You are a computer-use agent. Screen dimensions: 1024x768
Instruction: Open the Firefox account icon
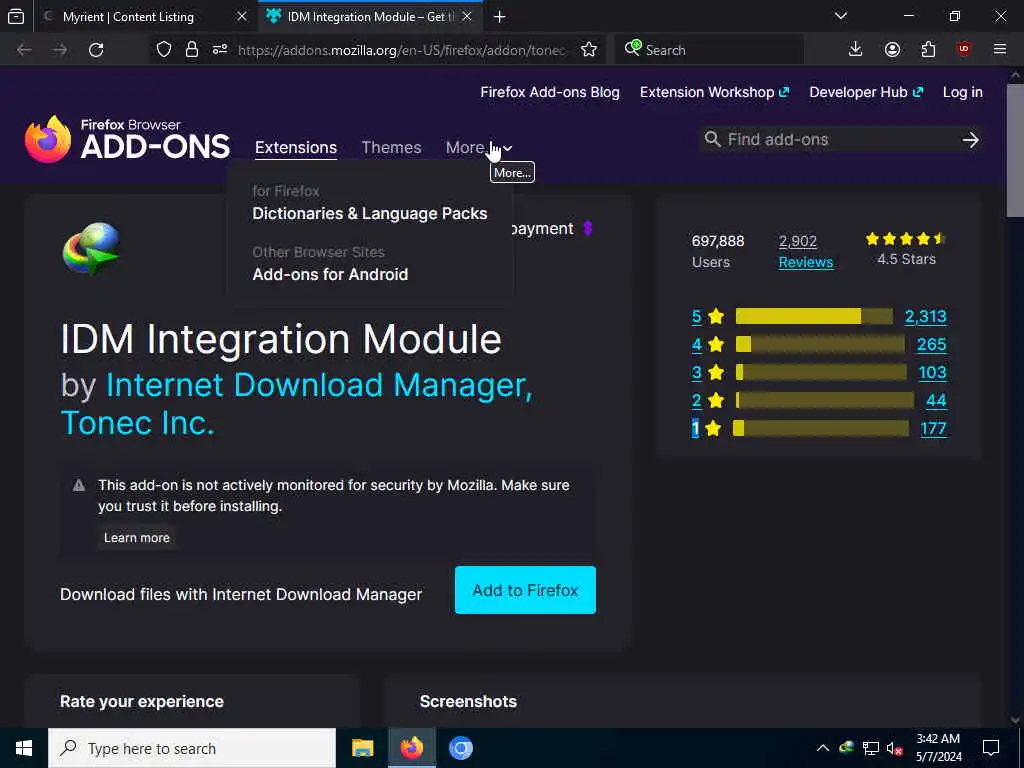[x=892, y=50]
